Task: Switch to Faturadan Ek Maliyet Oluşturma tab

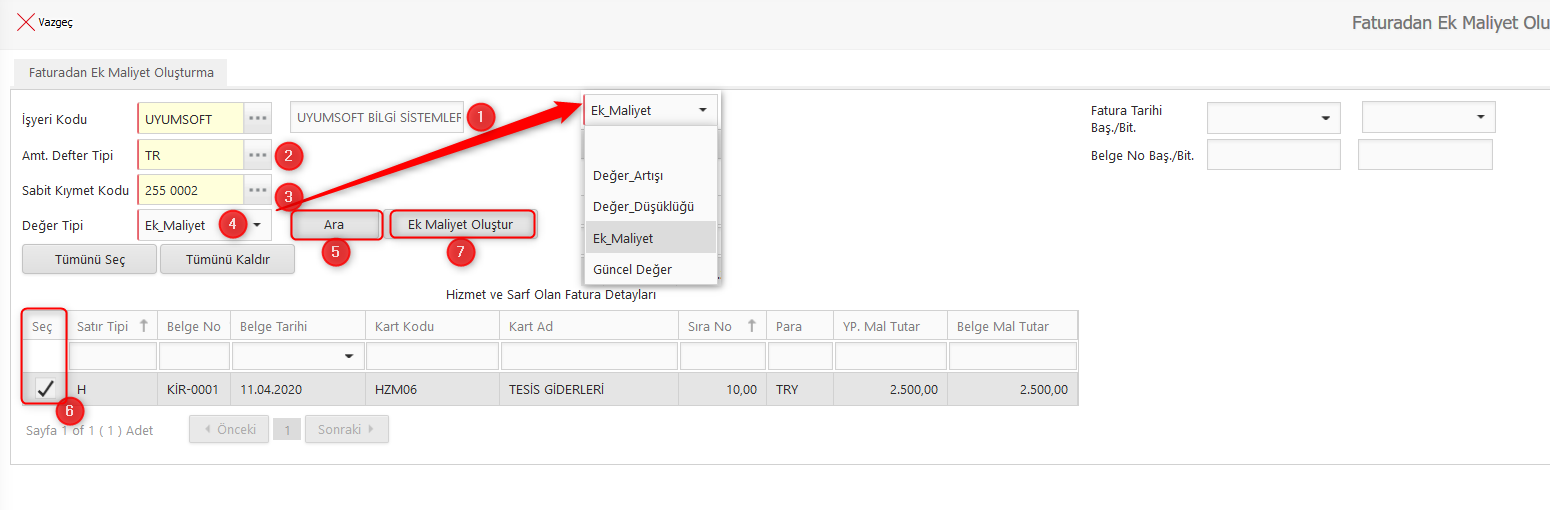Action: [x=121, y=73]
